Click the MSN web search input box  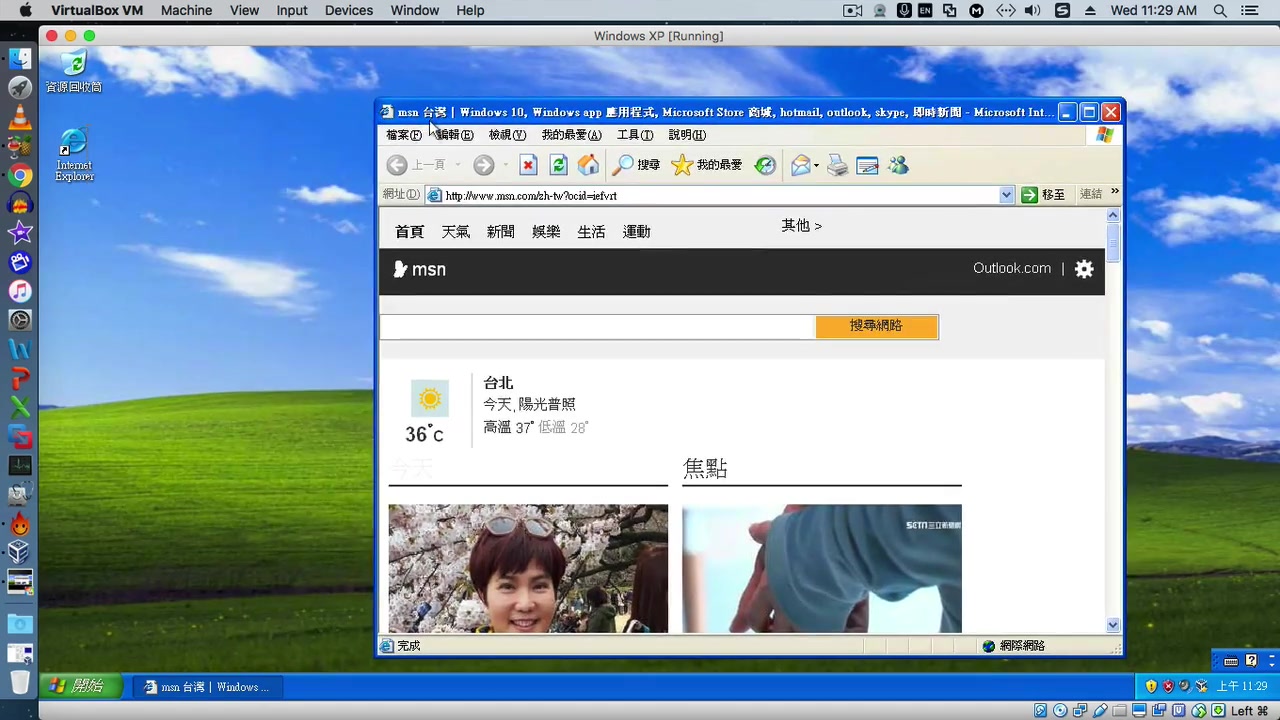coord(597,327)
